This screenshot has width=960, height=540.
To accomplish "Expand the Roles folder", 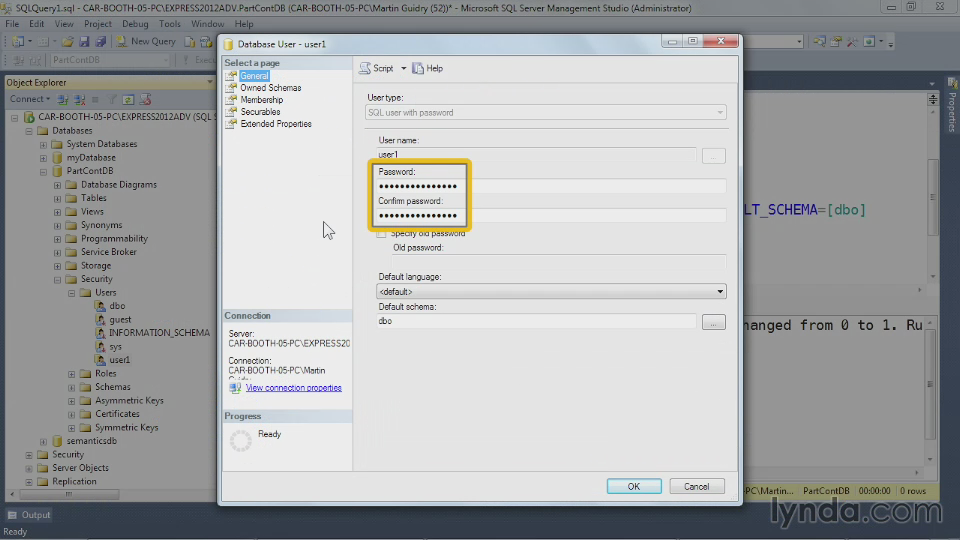I will pos(71,373).
